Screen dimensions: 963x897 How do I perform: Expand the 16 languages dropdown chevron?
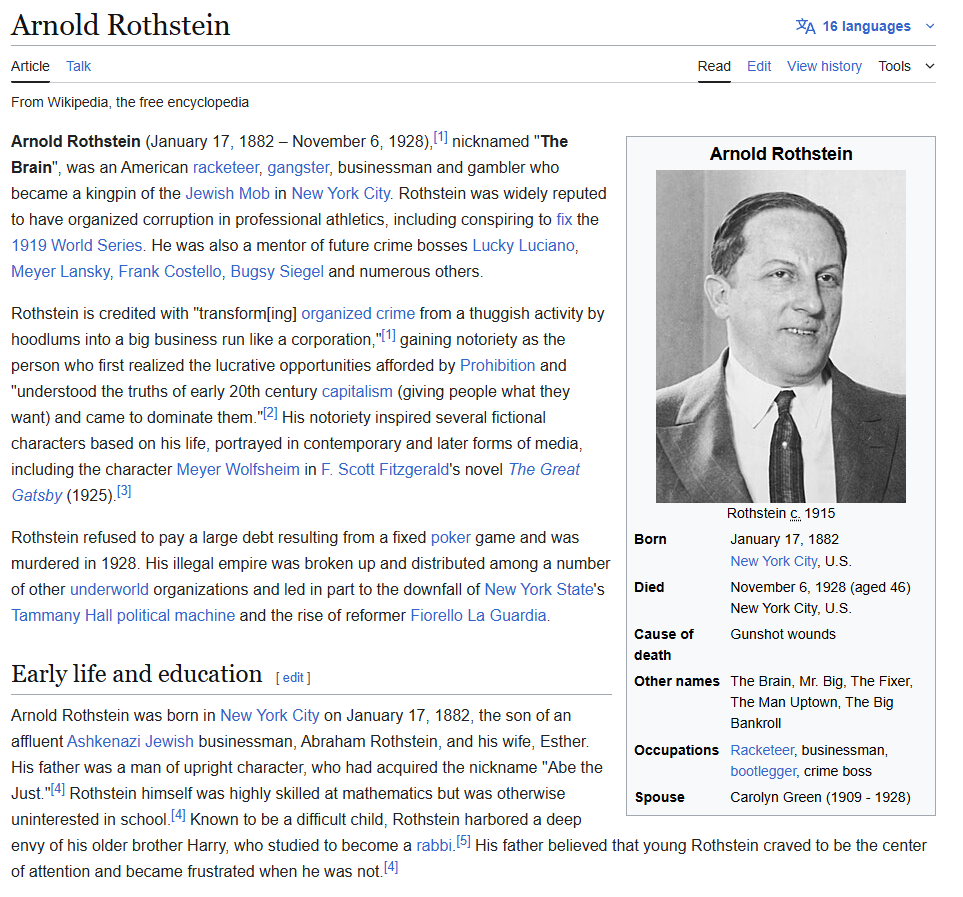[930, 26]
